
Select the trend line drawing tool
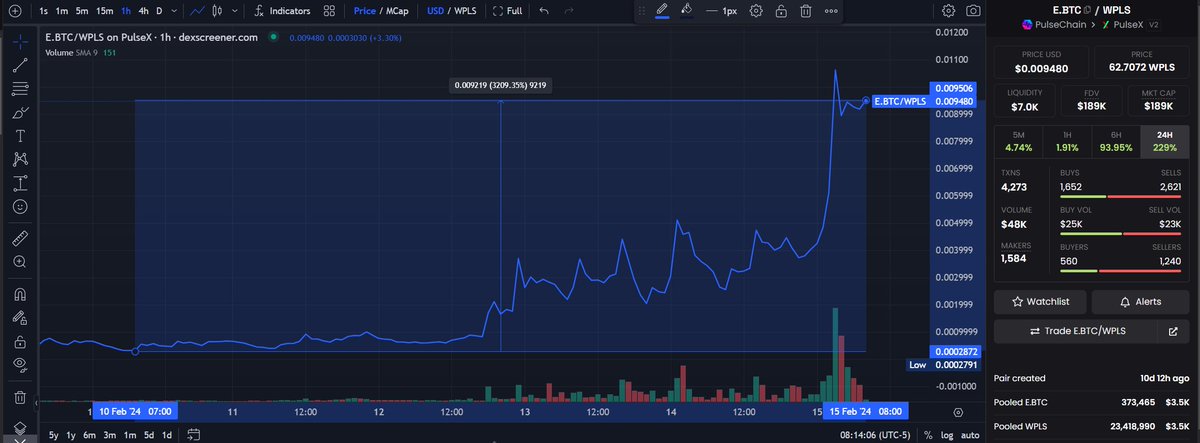pos(19,65)
